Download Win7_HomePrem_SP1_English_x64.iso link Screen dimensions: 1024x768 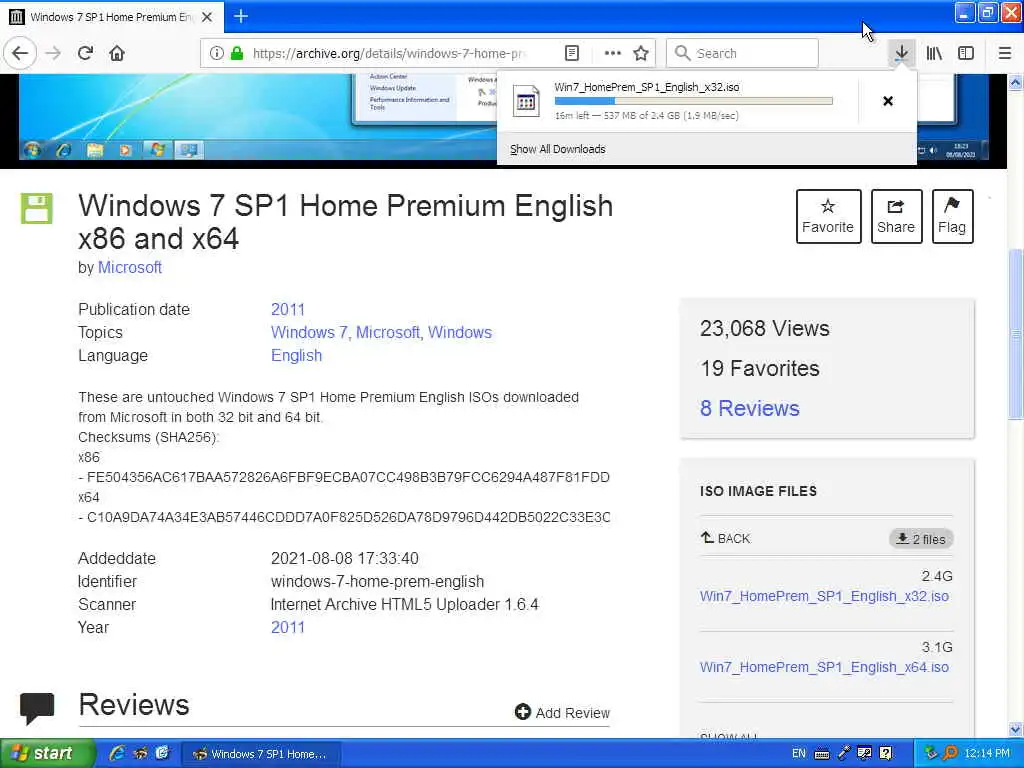[x=824, y=667]
